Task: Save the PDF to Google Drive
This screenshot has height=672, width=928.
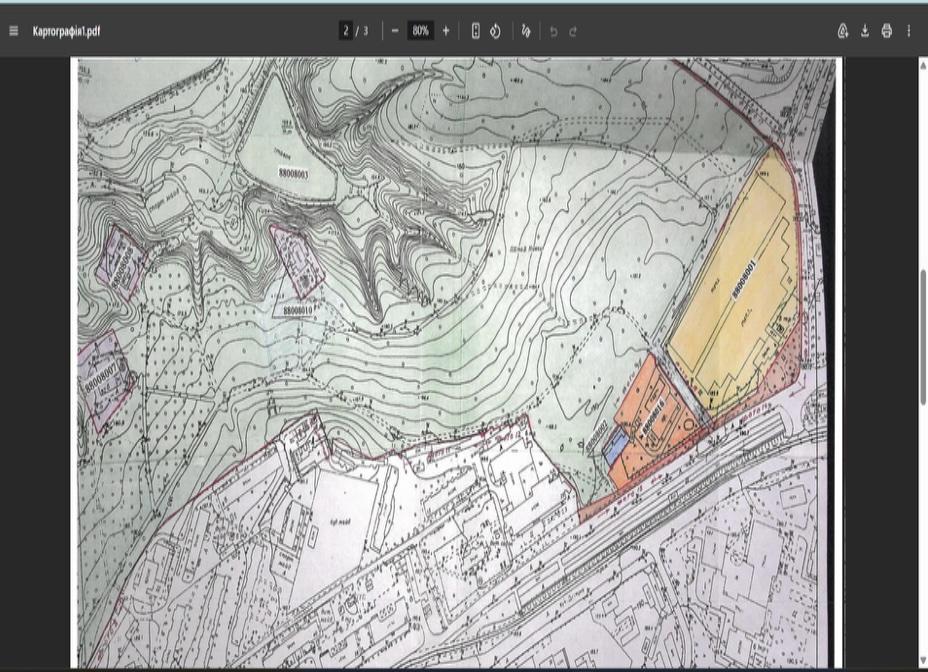Action: click(843, 31)
